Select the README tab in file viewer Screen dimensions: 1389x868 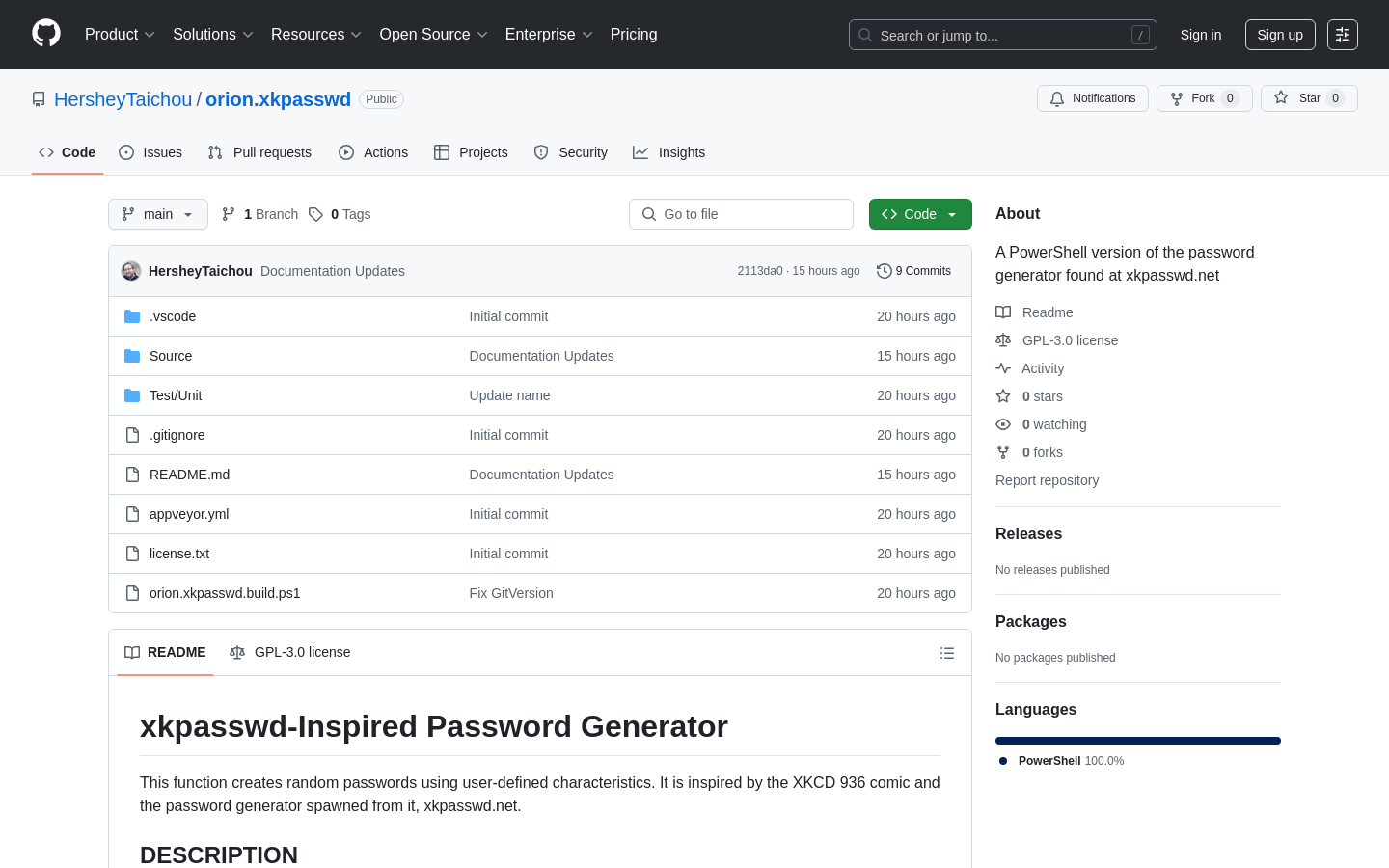165,653
